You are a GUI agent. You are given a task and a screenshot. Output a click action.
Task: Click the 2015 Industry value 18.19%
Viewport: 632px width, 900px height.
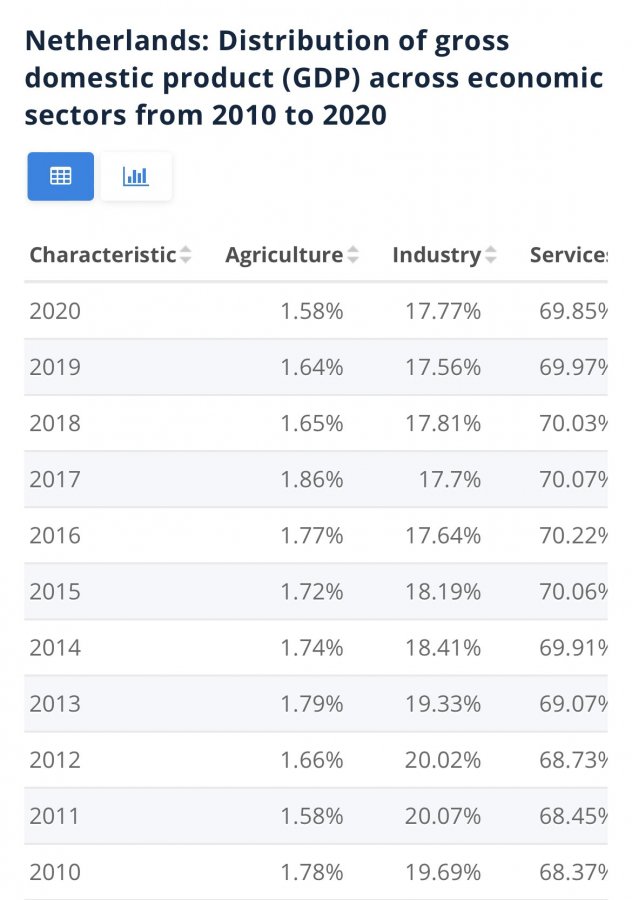point(443,591)
